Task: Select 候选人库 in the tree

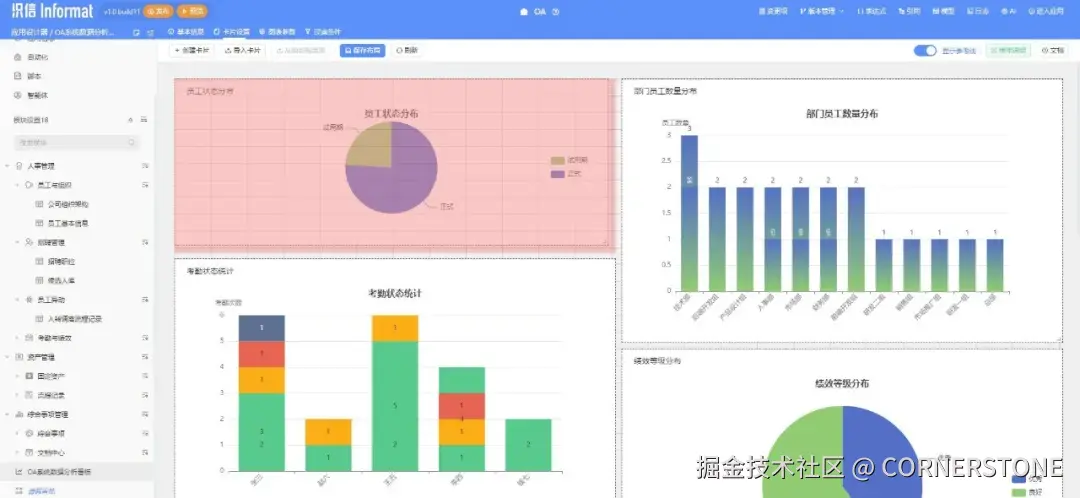Action: coord(61,281)
